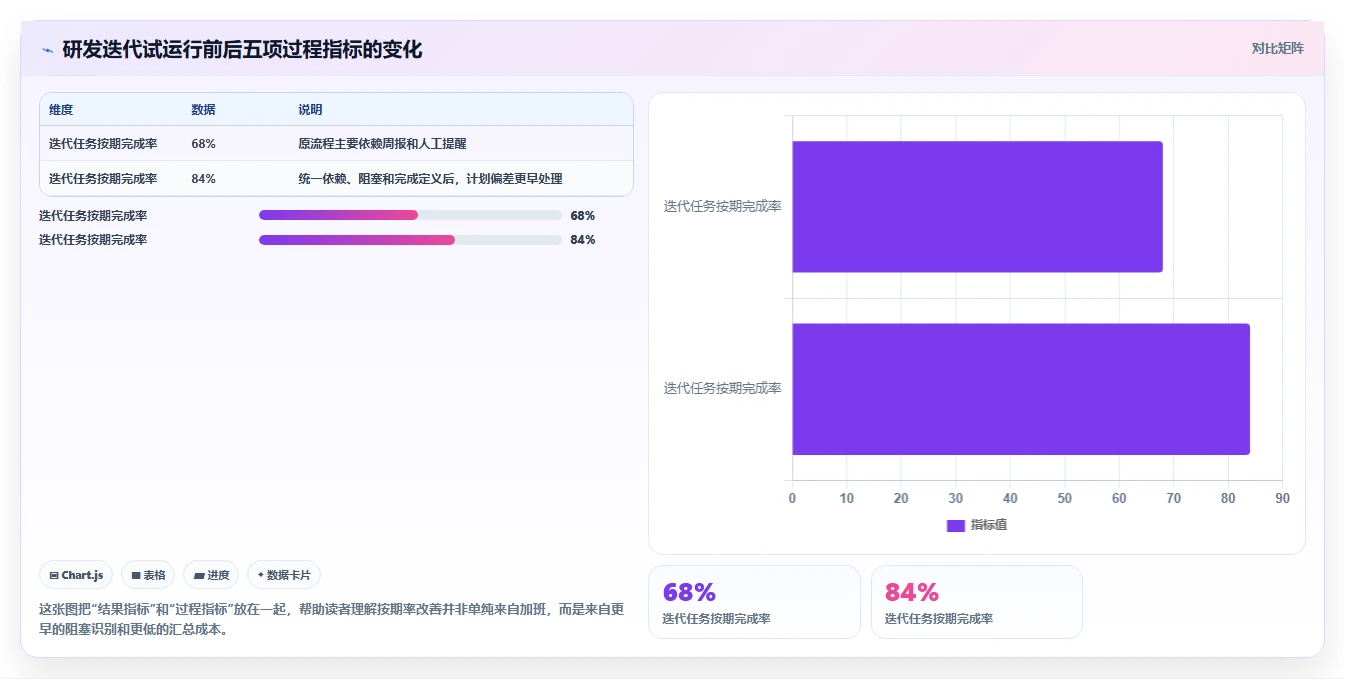Click the 对比矩阵 label in the header
The width and height of the screenshot is (1345, 679).
[1278, 48]
